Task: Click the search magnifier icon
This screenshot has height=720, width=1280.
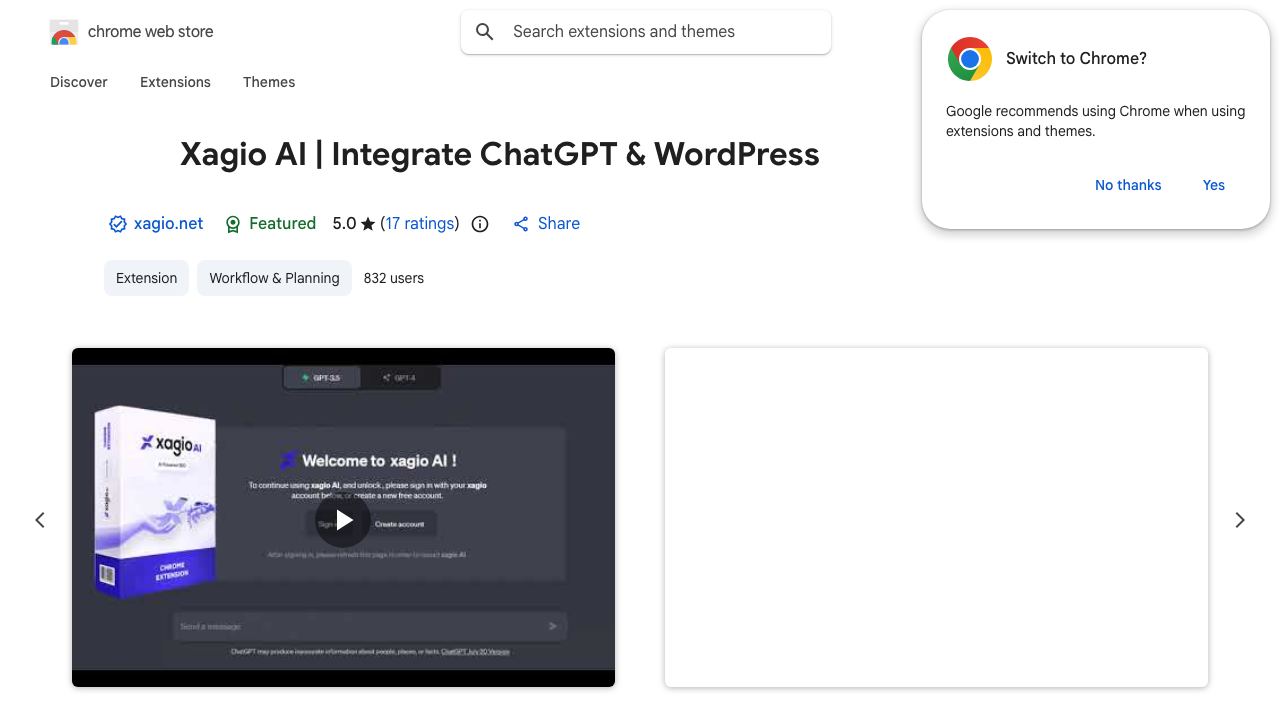Action: [x=485, y=32]
